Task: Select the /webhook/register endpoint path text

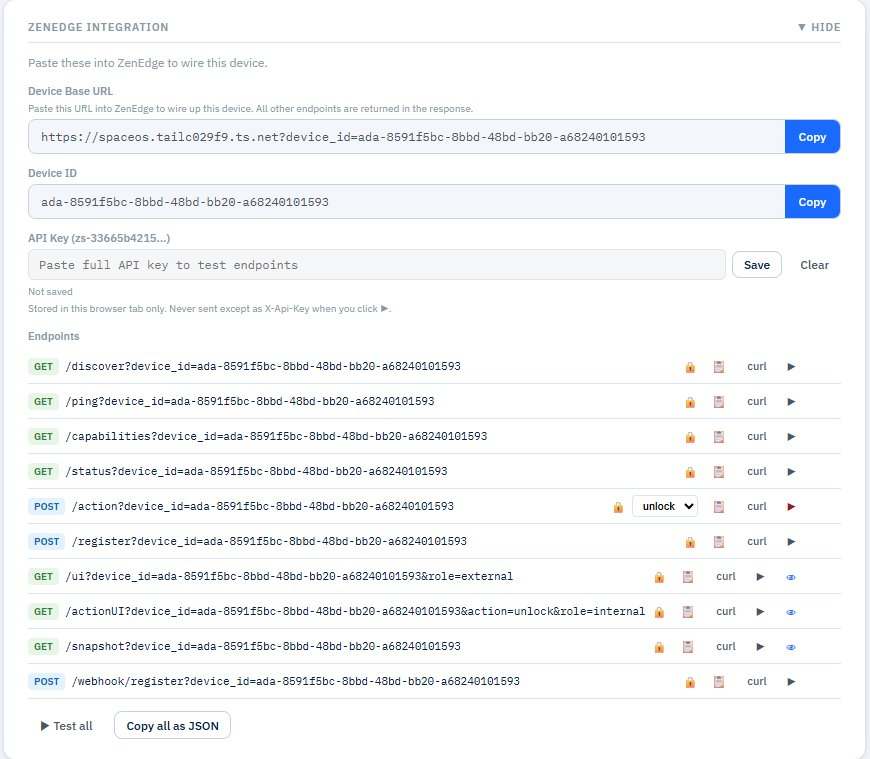Action: coord(296,681)
